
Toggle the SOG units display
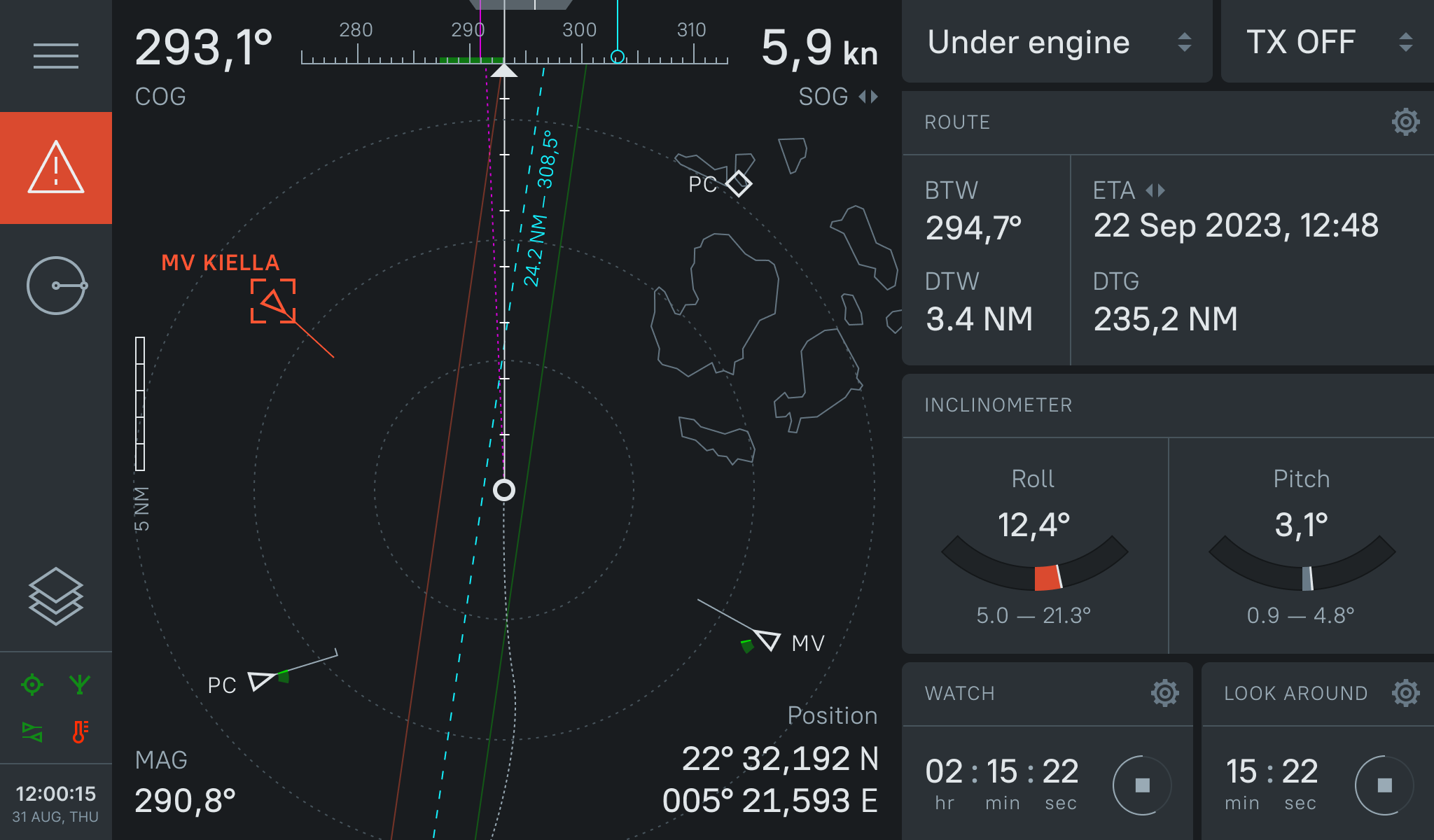tap(868, 97)
